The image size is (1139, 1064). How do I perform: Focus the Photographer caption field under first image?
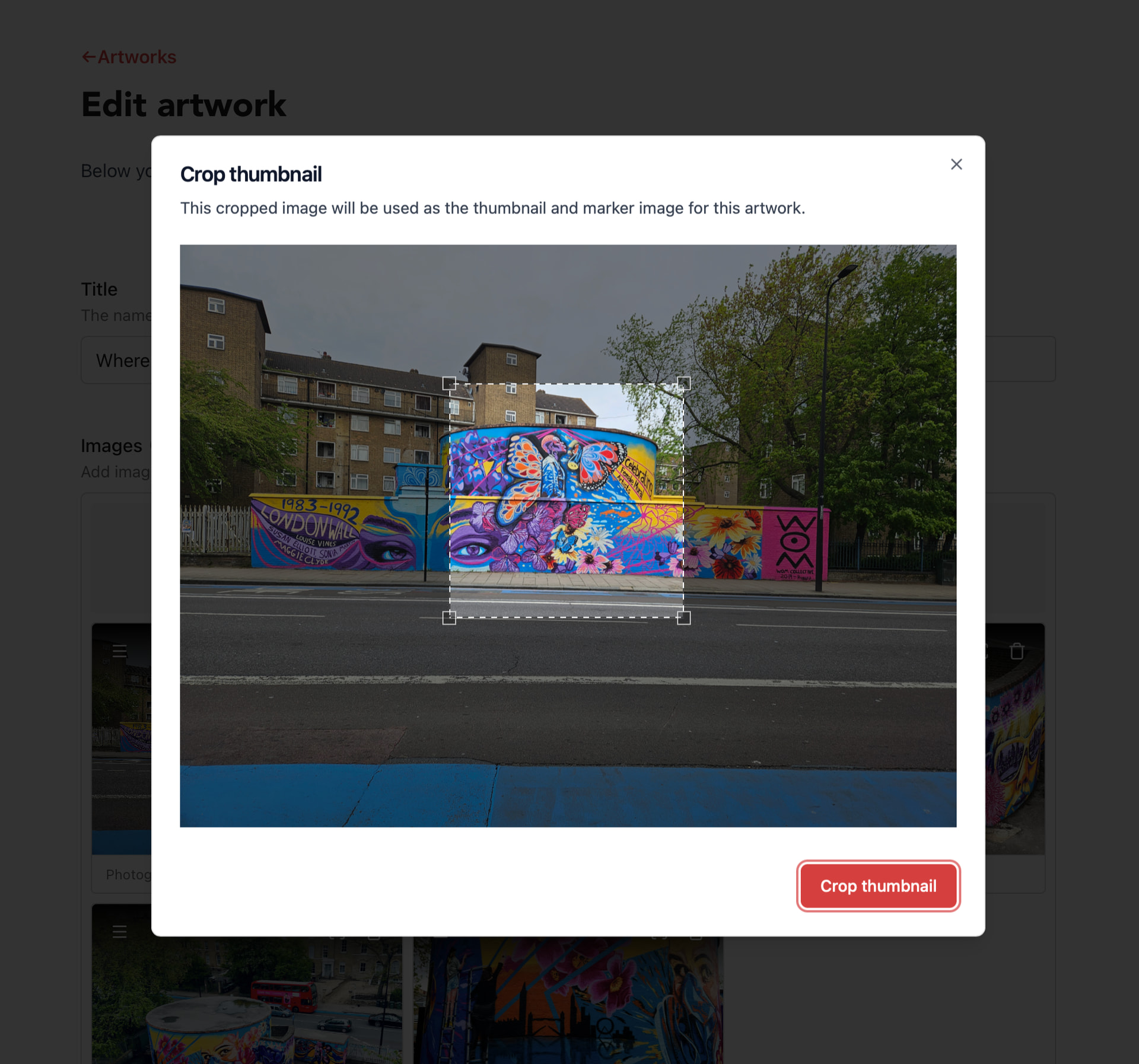click(122, 874)
